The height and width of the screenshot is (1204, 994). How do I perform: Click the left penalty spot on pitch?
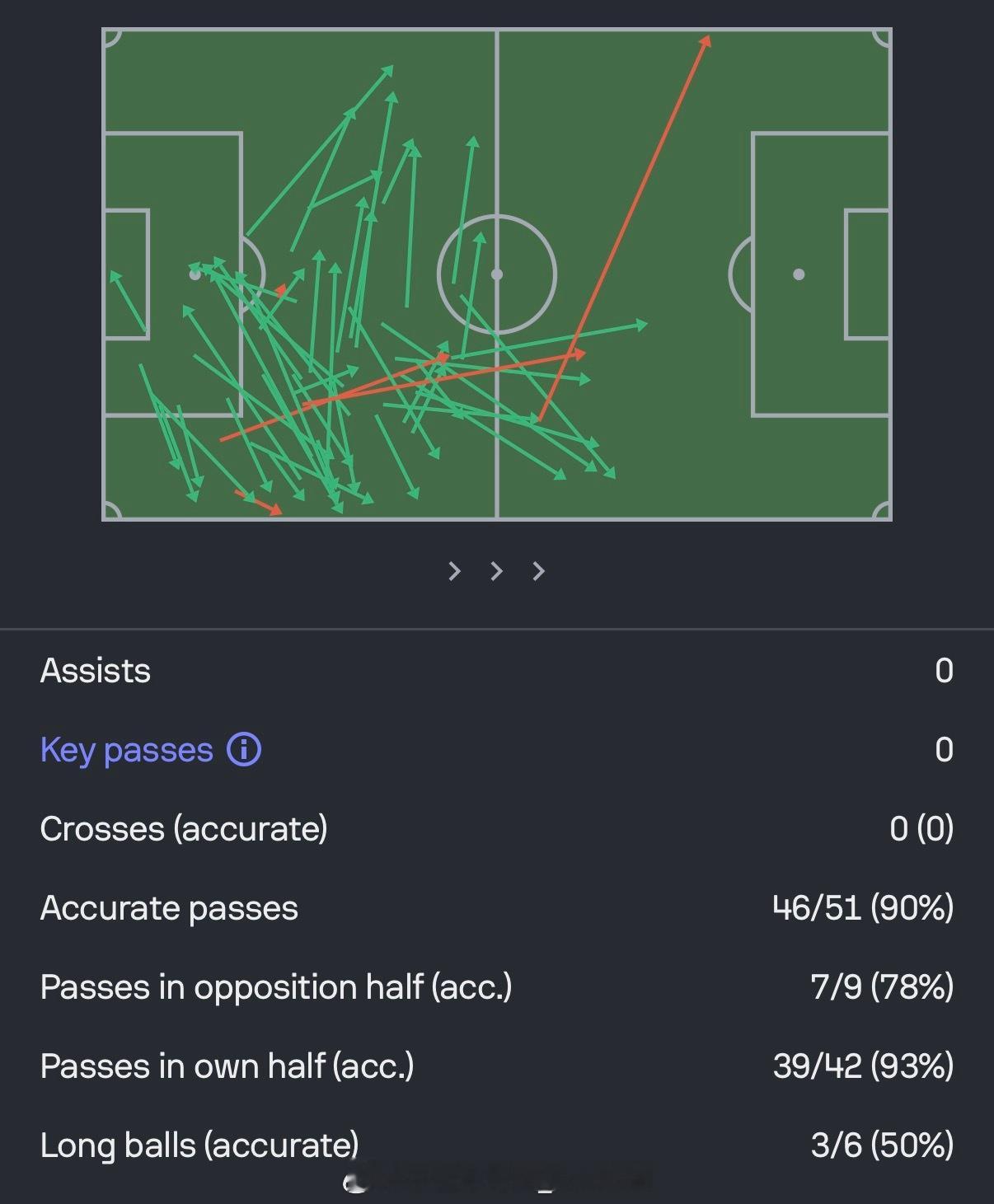point(195,274)
